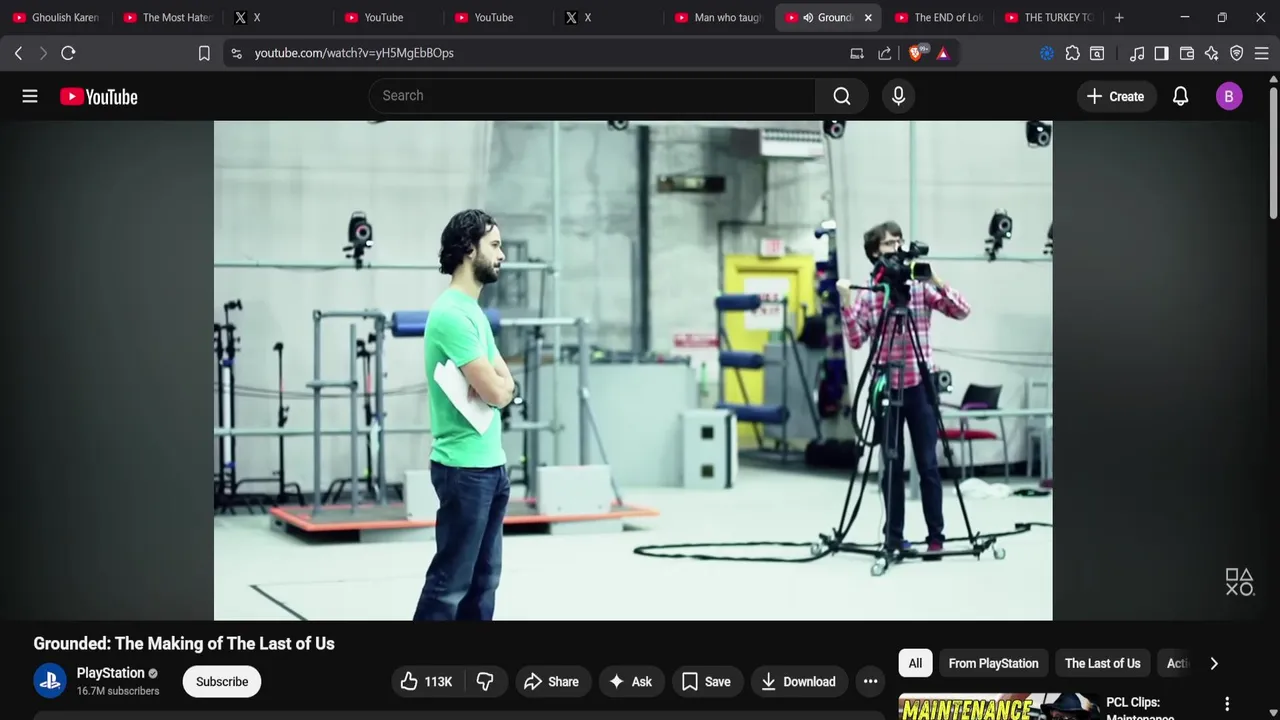This screenshot has height=720, width=1280.
Task: Open browser extensions puzzle icon
Action: click(1073, 53)
